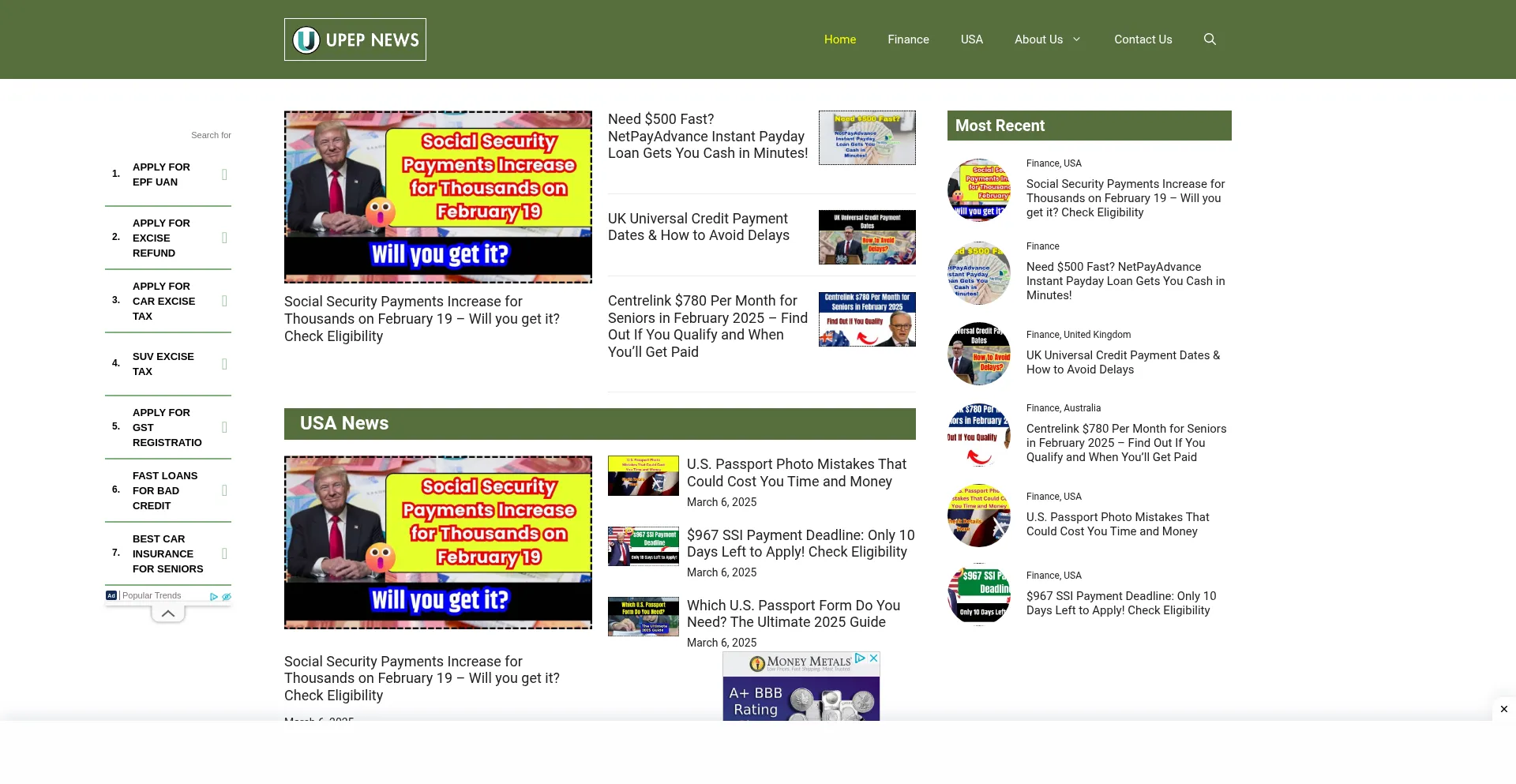Viewport: 1516px width, 784px height.
Task: Open Need $500 Fast link in Most Recent
Action: (1125, 281)
